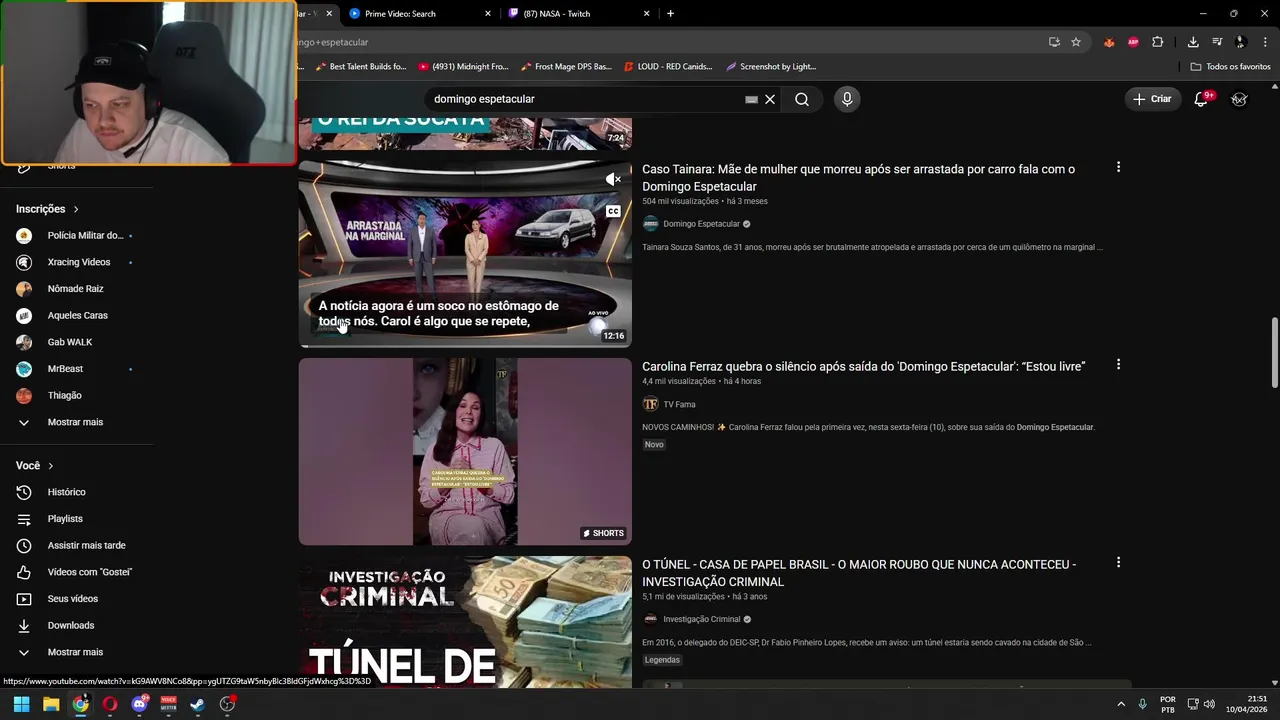Expand the Você section chevron
The image size is (1280, 720).
tap(51, 466)
